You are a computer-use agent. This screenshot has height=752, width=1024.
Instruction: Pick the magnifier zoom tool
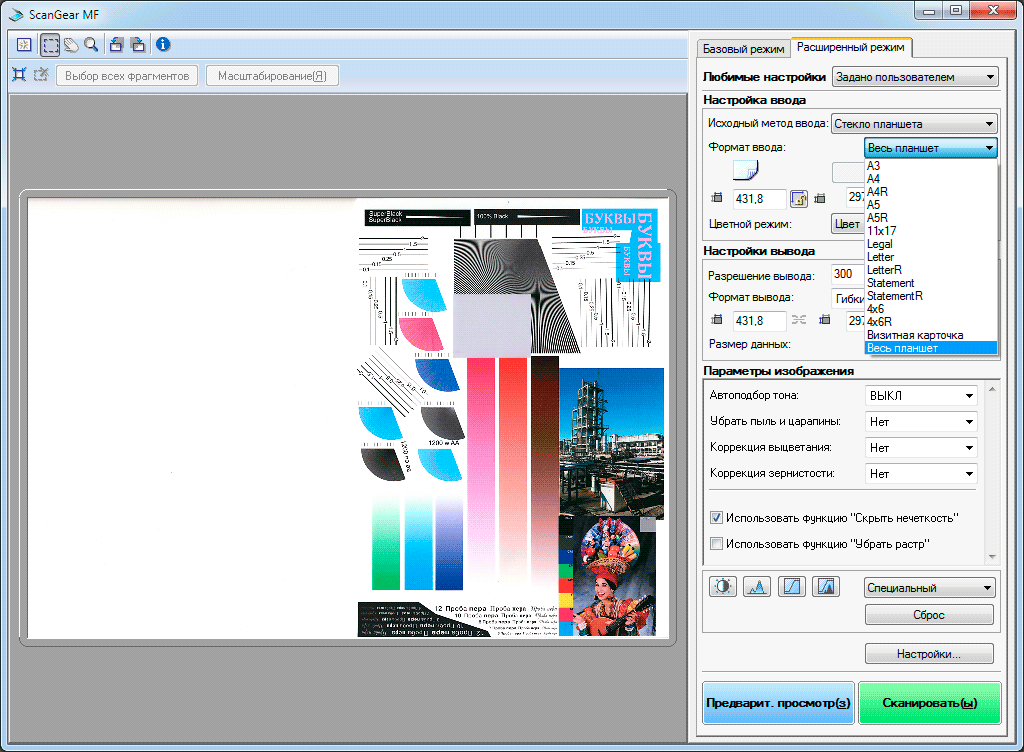[x=91, y=44]
